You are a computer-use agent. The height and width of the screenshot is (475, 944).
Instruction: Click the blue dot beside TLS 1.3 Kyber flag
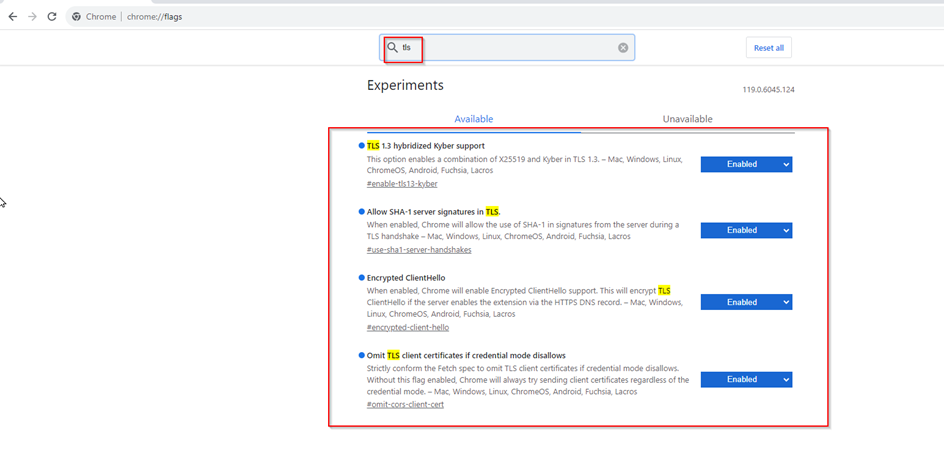tap(361, 146)
